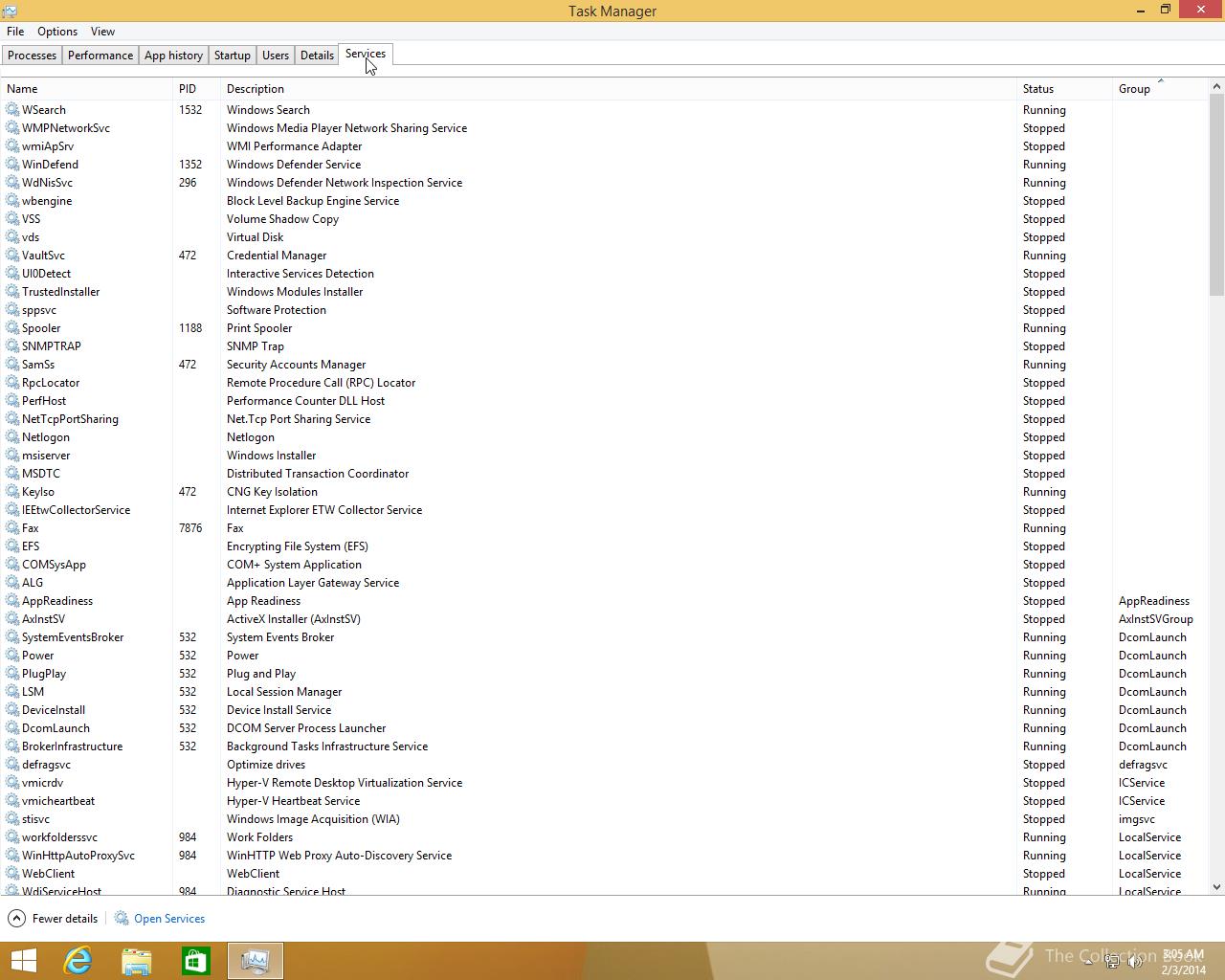Open Internet Explorer from the taskbar
Image resolution: width=1225 pixels, height=980 pixels.
tap(78, 961)
